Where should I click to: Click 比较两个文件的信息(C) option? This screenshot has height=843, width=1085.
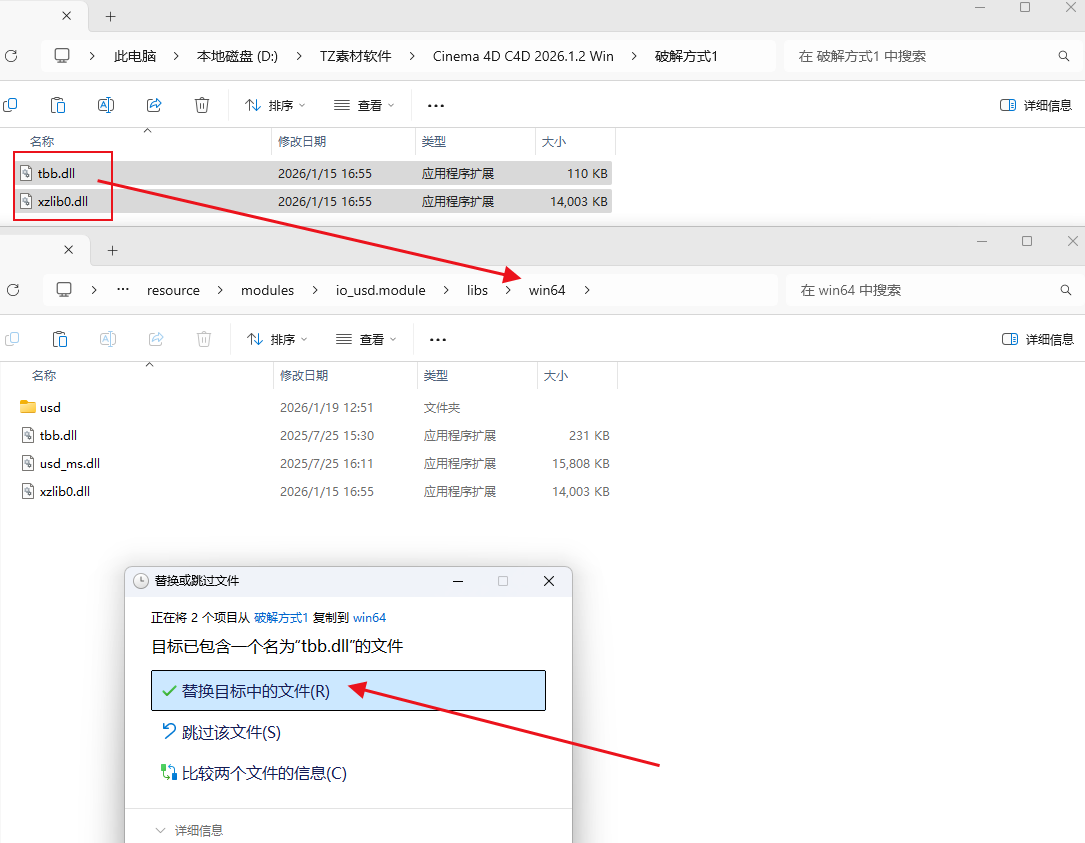[264, 773]
